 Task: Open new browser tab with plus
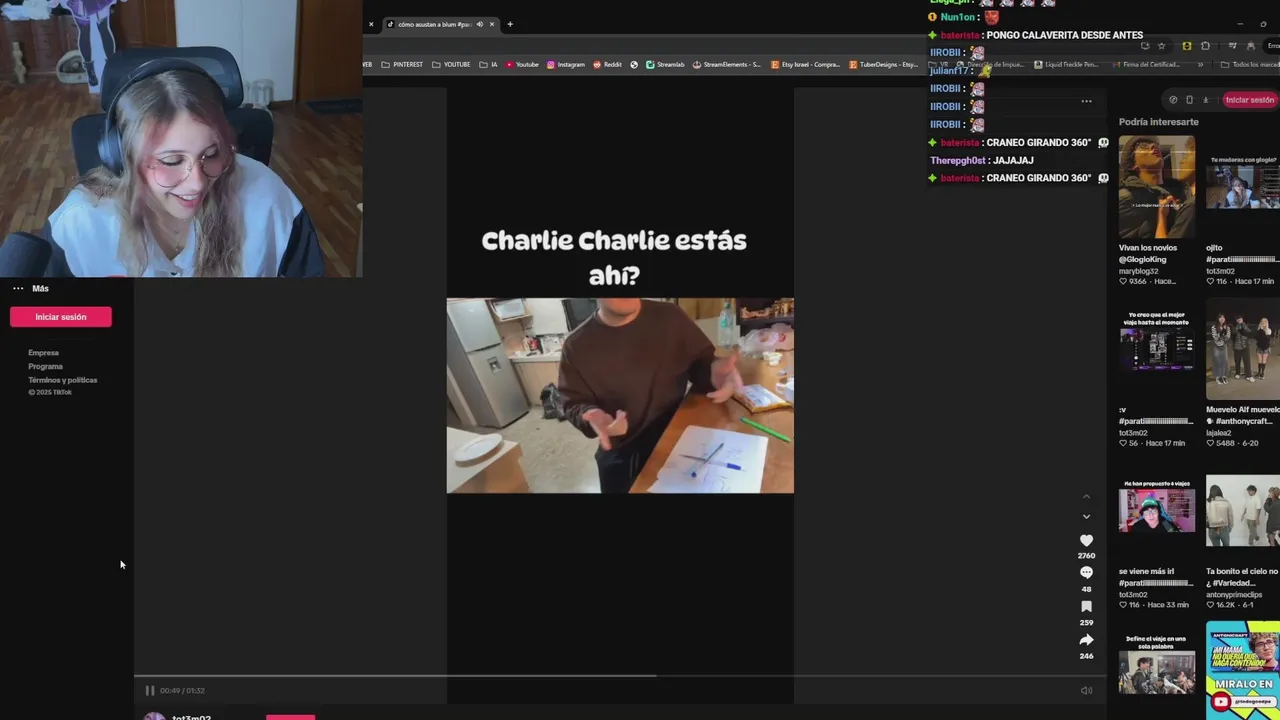pyautogui.click(x=509, y=24)
